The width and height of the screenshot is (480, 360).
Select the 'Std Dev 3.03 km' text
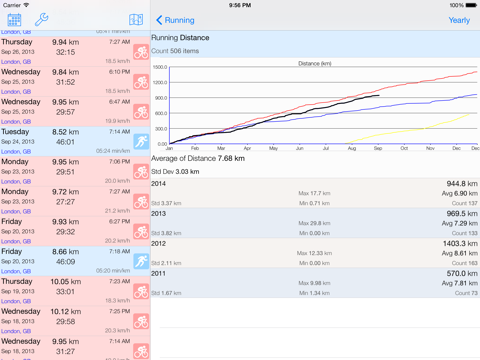[175, 172]
